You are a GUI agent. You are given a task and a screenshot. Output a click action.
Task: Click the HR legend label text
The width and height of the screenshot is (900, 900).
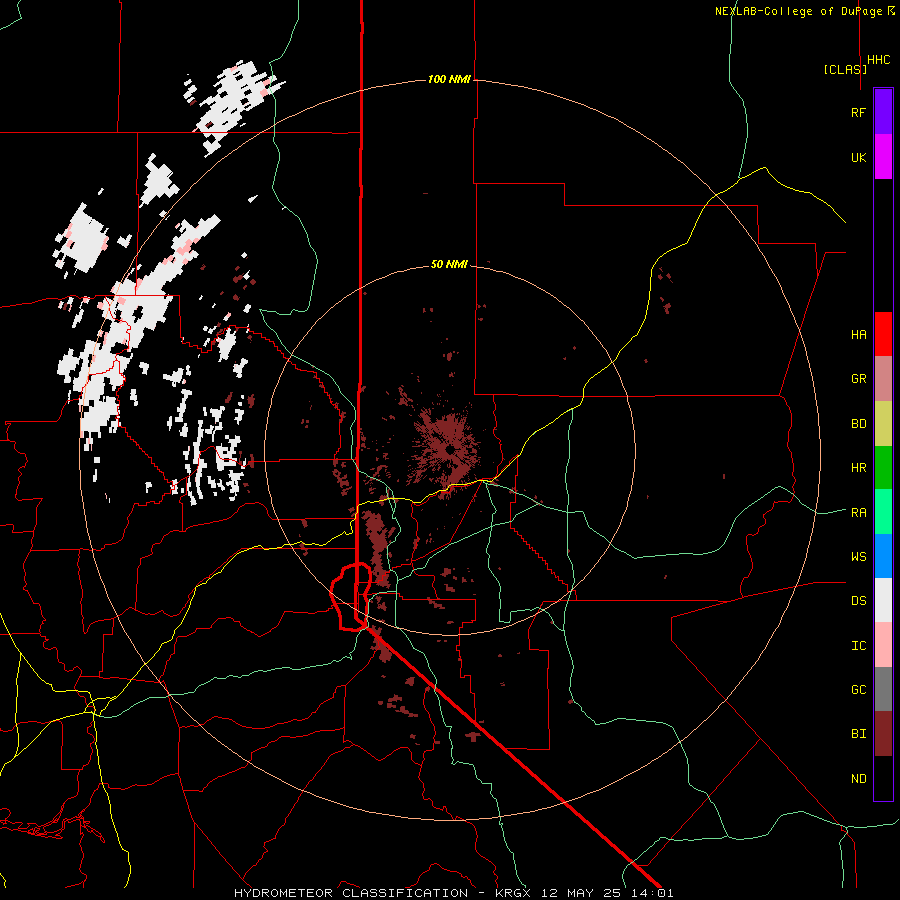pyautogui.click(x=859, y=468)
